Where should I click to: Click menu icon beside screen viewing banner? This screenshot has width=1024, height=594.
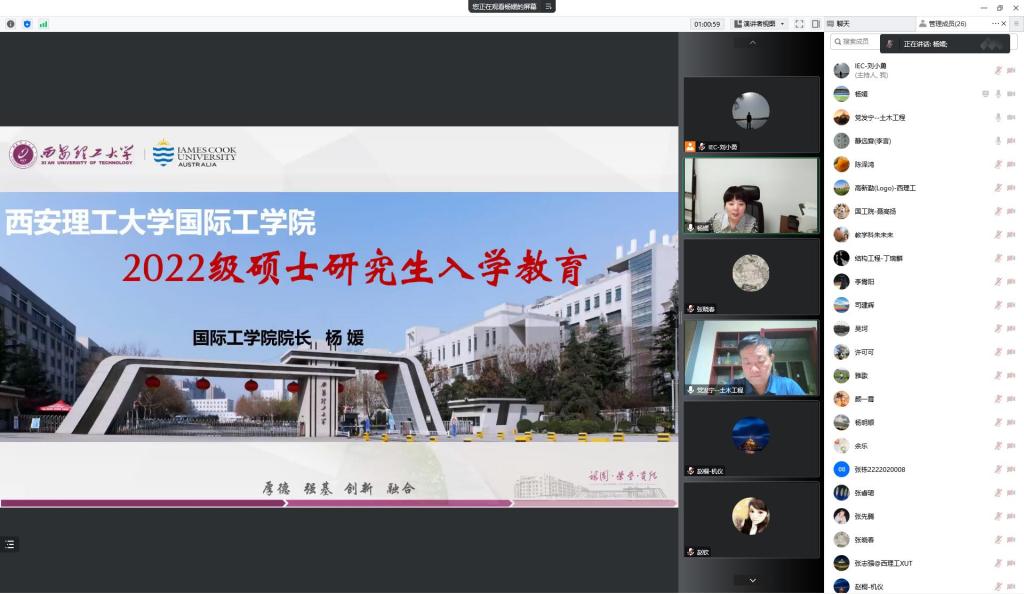tap(548, 6)
